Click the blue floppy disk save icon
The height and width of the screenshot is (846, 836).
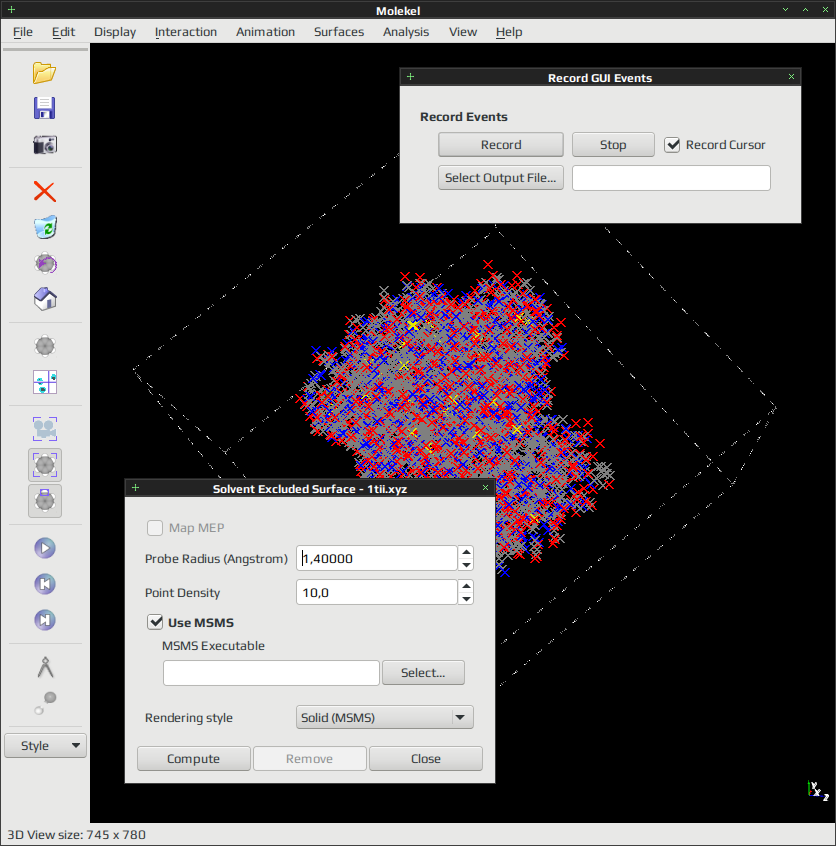point(44,108)
